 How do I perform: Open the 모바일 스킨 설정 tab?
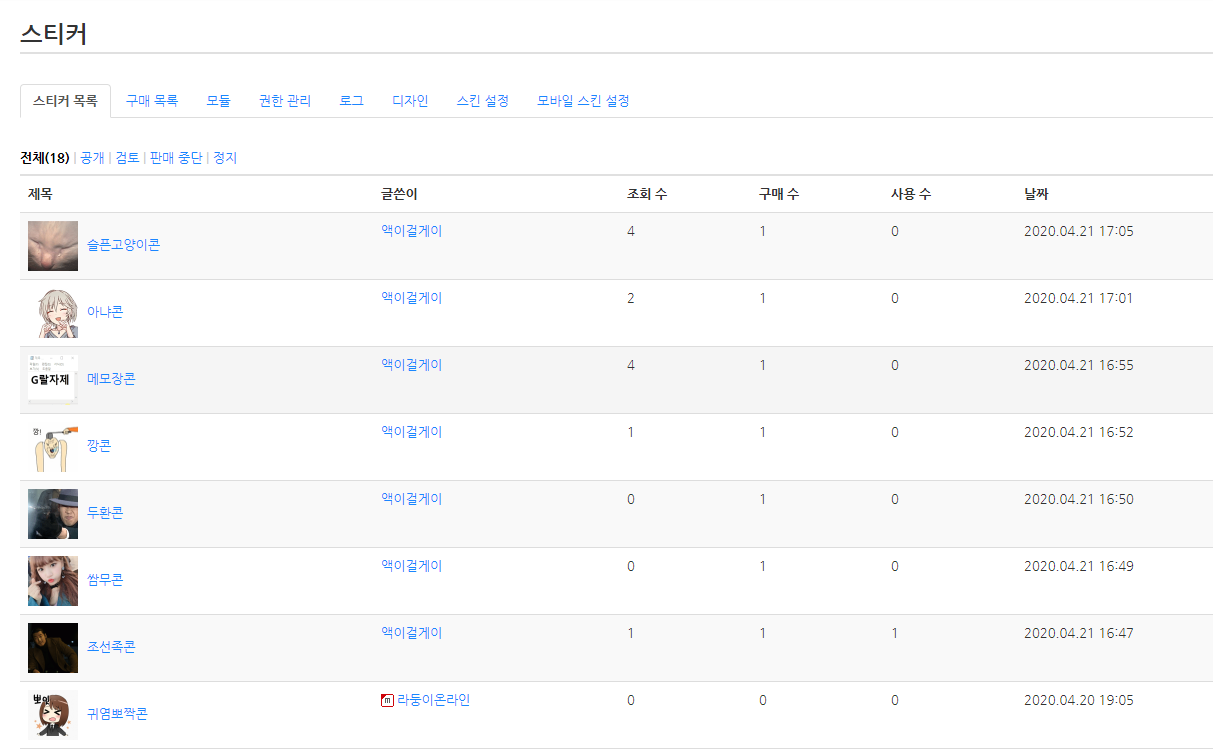[x=583, y=101]
